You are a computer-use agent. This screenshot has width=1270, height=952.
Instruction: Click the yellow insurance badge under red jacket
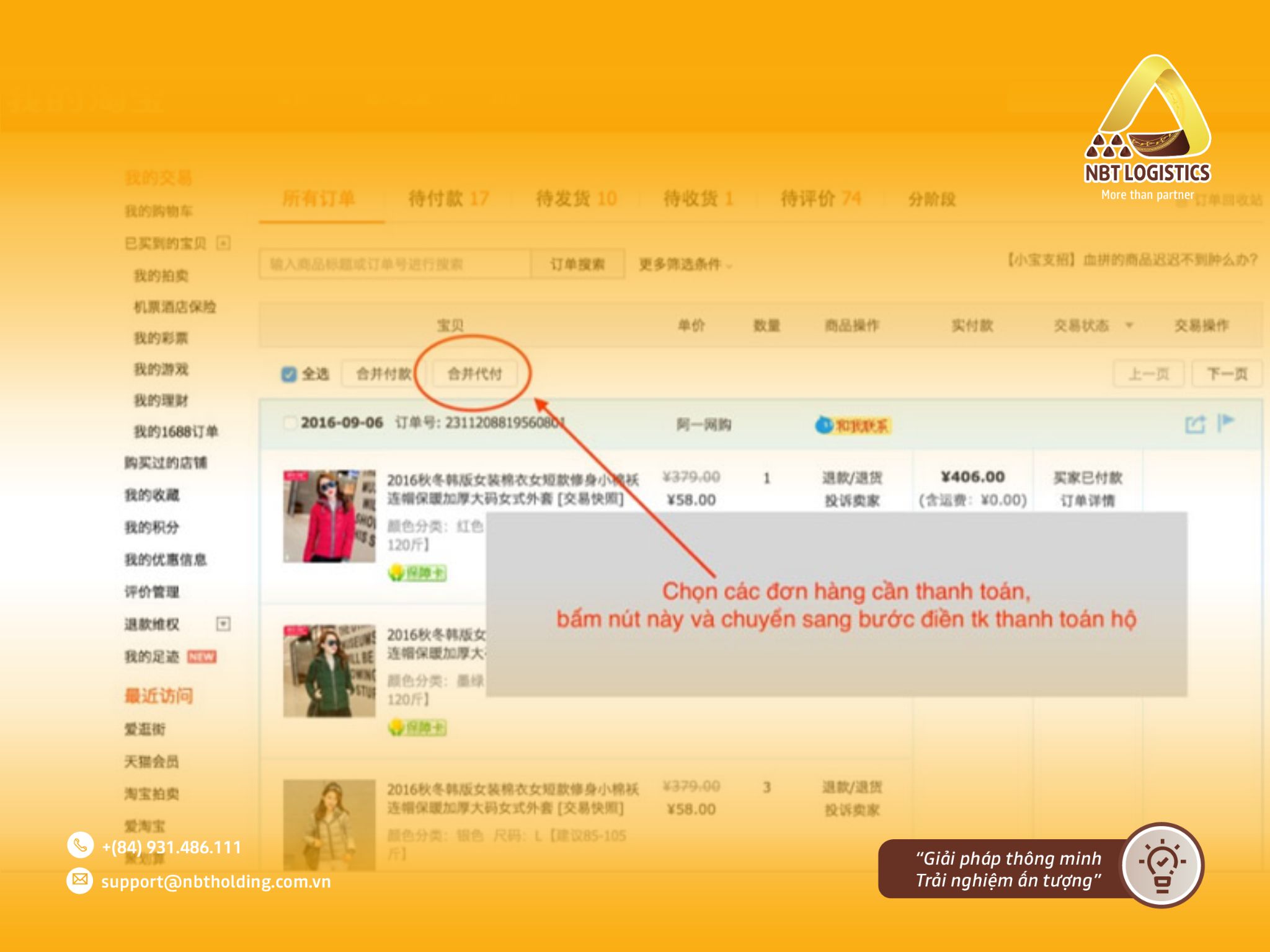click(417, 573)
